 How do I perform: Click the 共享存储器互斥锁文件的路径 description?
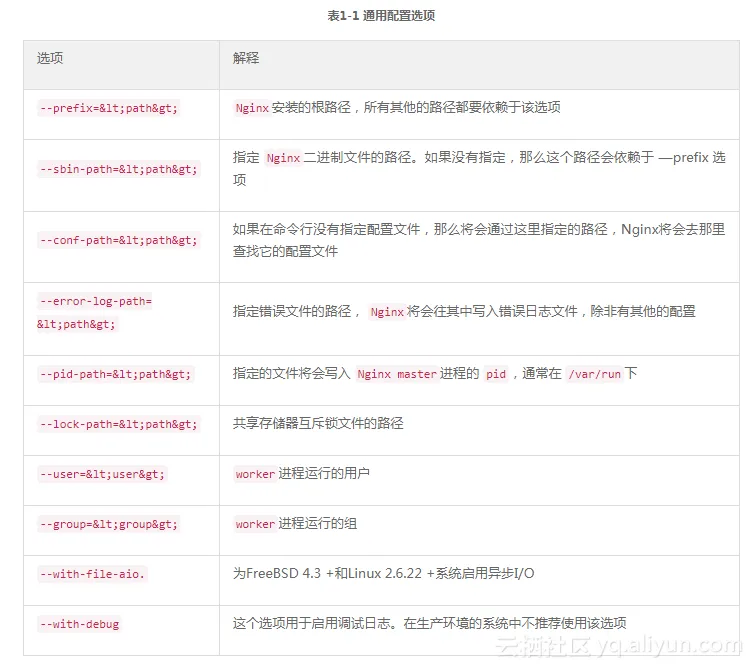click(x=318, y=423)
